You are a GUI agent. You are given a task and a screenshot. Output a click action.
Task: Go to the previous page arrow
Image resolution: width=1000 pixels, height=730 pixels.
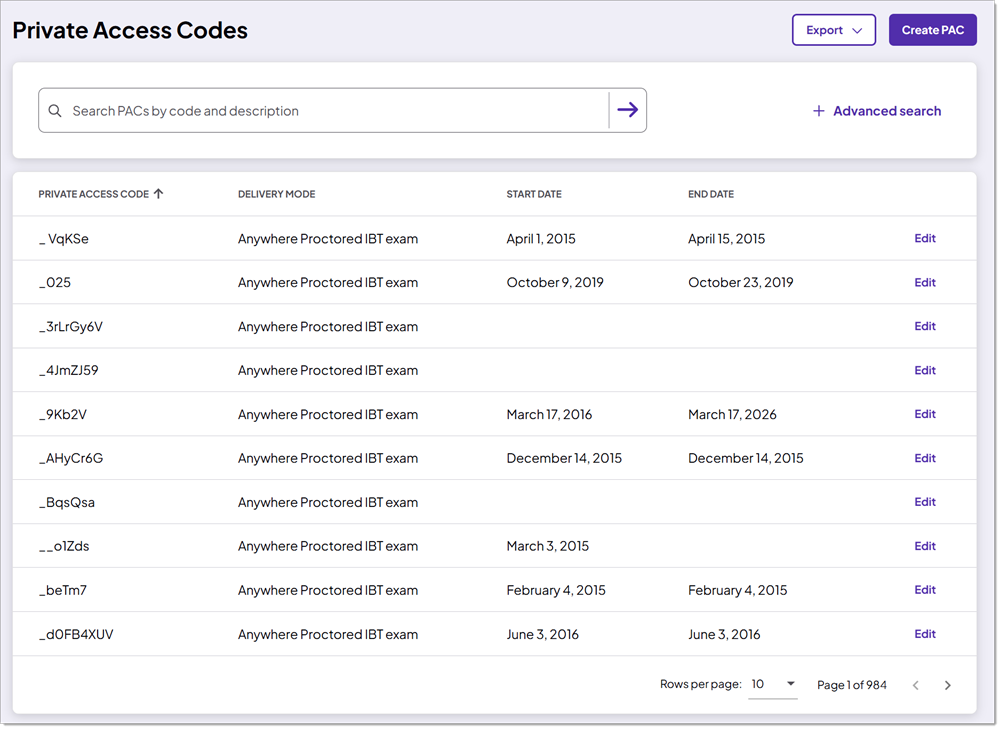[915, 685]
